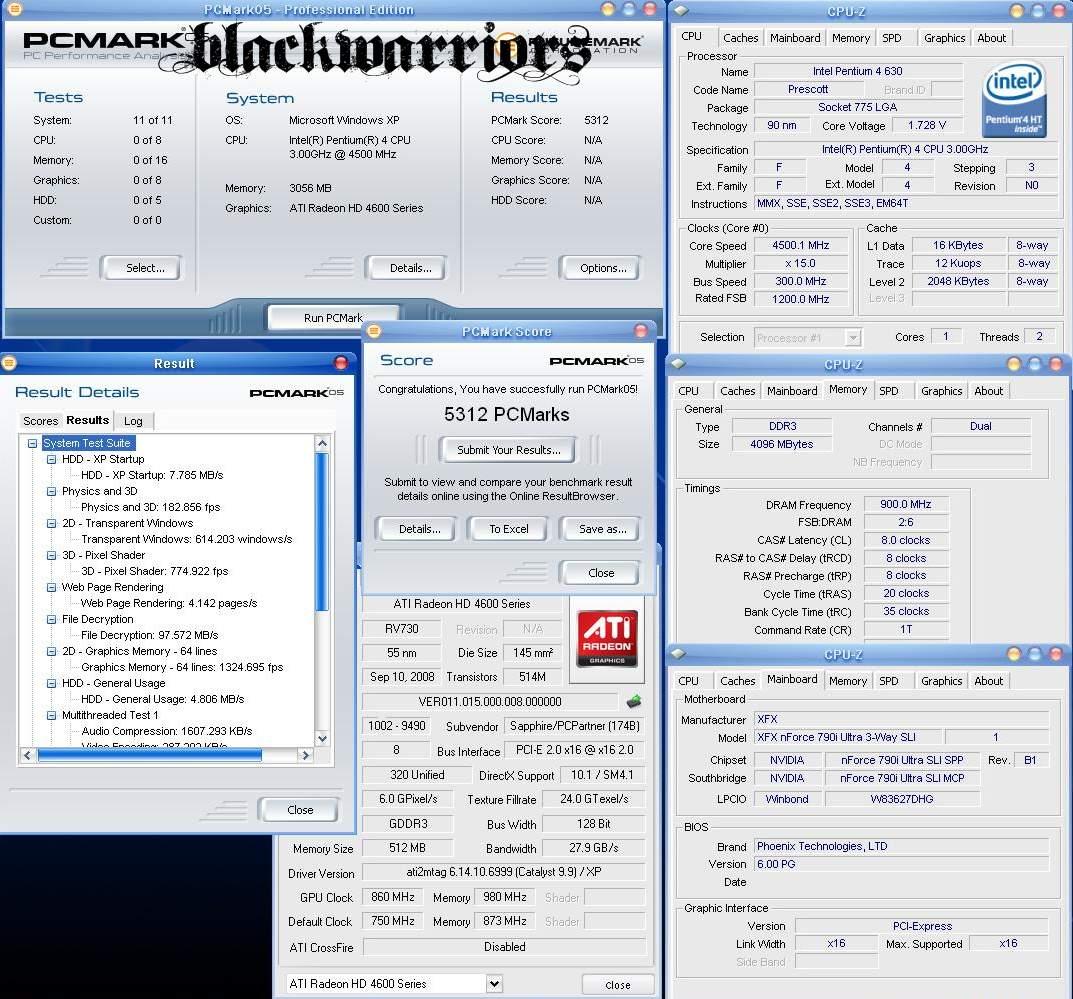Click the Run PCMark button

(x=333, y=317)
